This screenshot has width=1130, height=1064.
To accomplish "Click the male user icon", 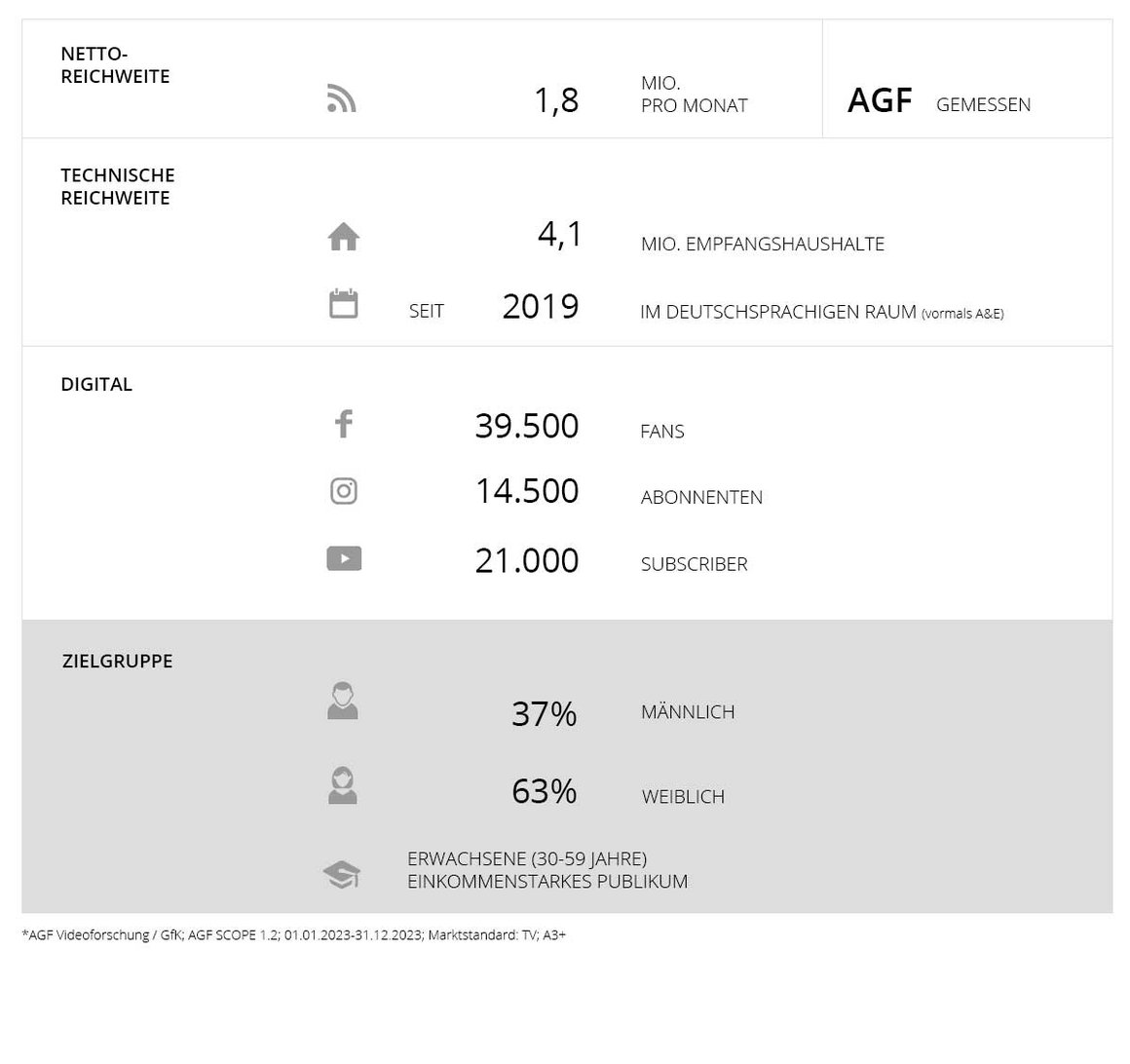I will 342,701.
